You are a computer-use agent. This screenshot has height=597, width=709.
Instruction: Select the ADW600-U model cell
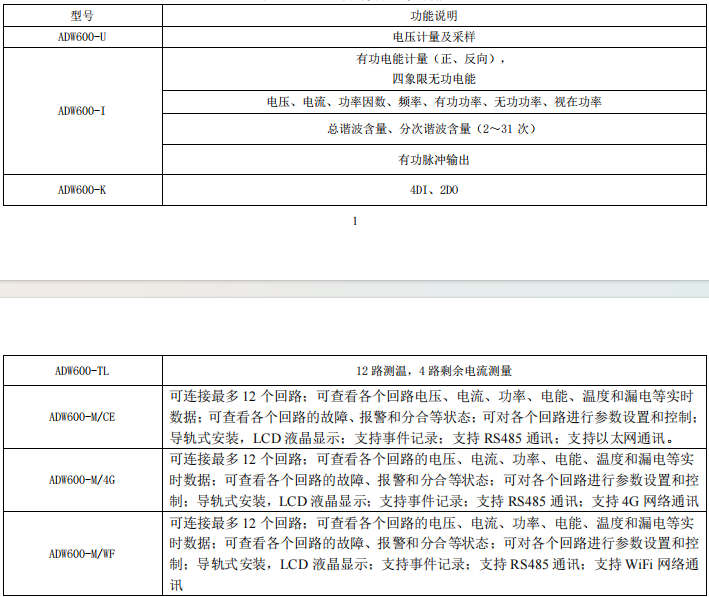click(83, 37)
